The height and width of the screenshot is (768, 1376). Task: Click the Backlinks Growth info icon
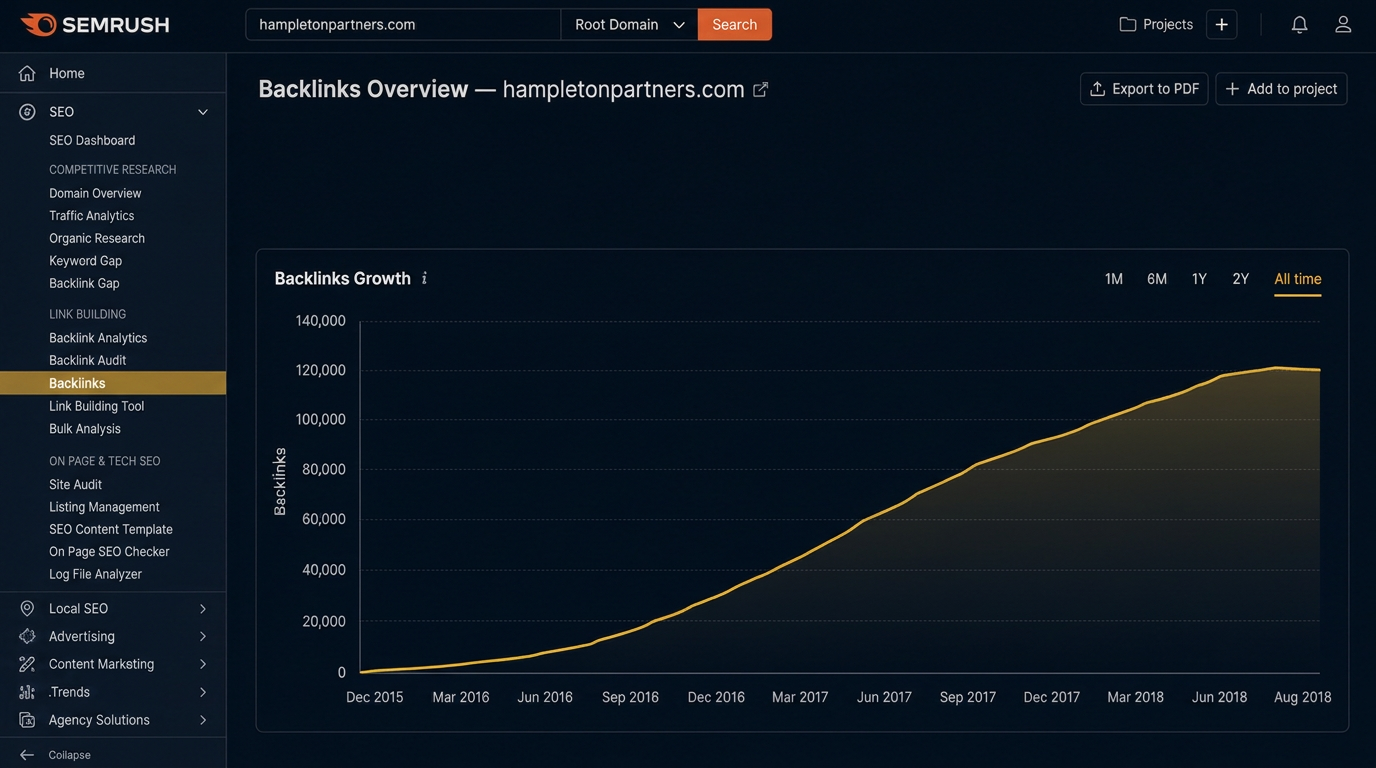pyautogui.click(x=425, y=278)
